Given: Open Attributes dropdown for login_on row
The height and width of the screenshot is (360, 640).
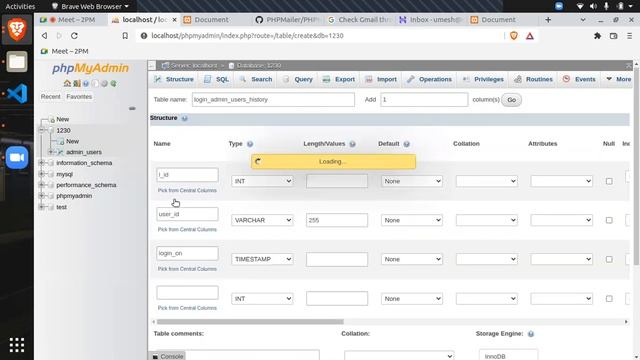Looking at the screenshot, I should click(562, 260).
